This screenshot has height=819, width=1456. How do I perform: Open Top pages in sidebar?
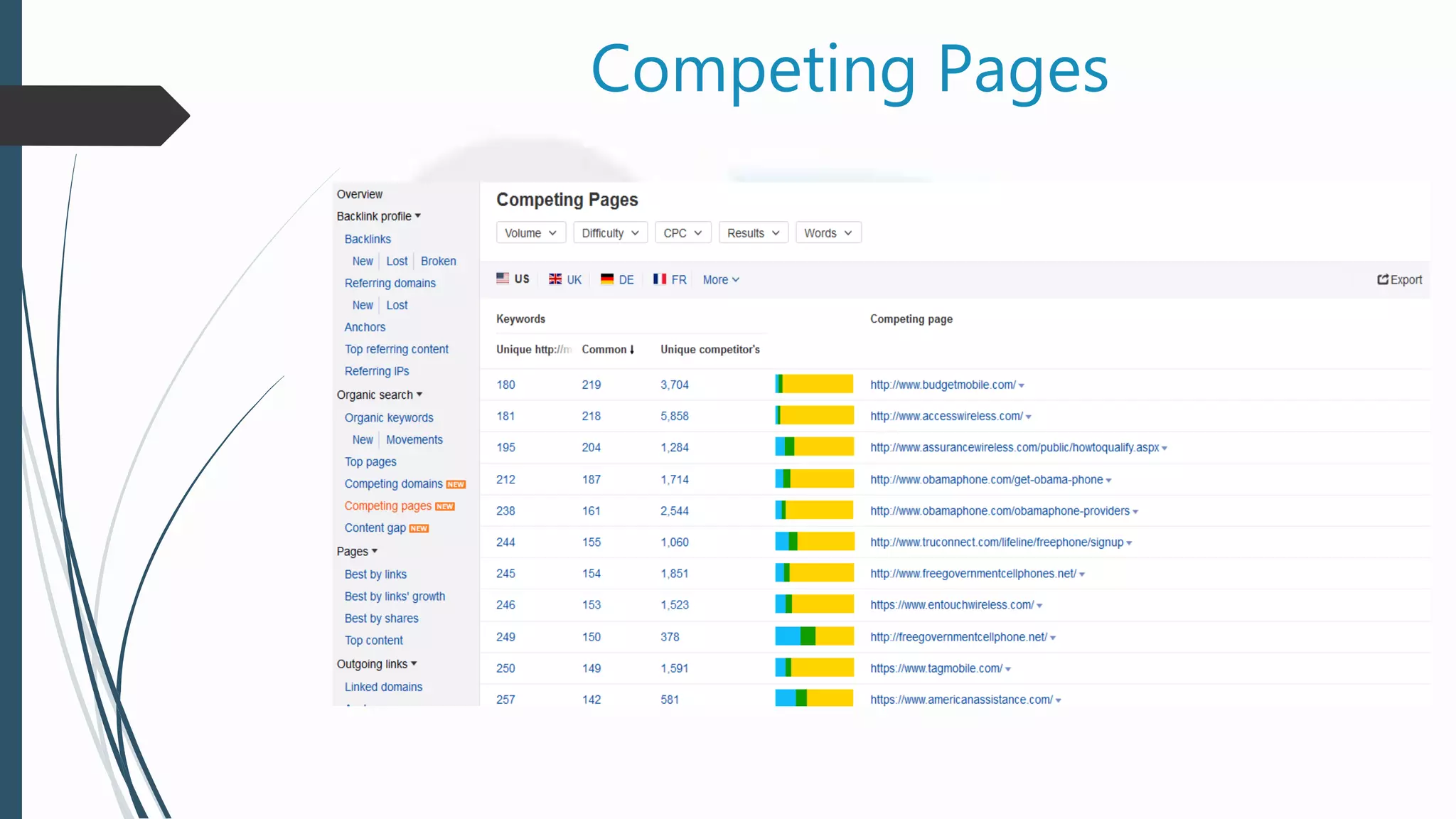click(x=370, y=462)
